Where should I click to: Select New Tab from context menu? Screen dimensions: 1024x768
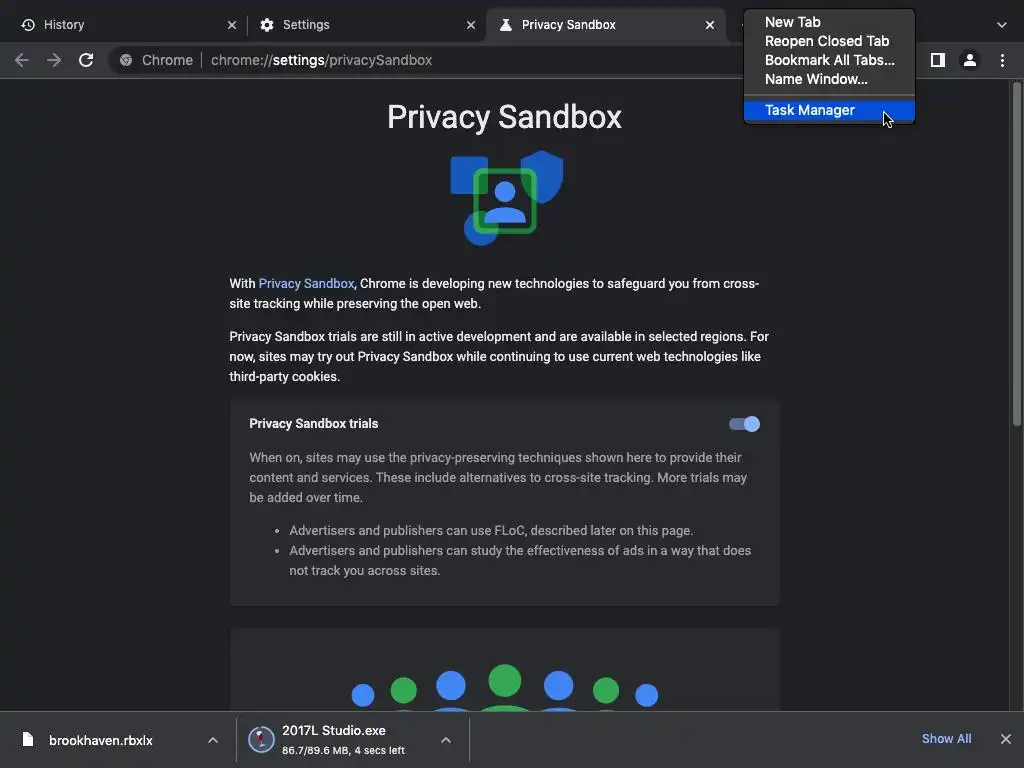pyautogui.click(x=829, y=22)
